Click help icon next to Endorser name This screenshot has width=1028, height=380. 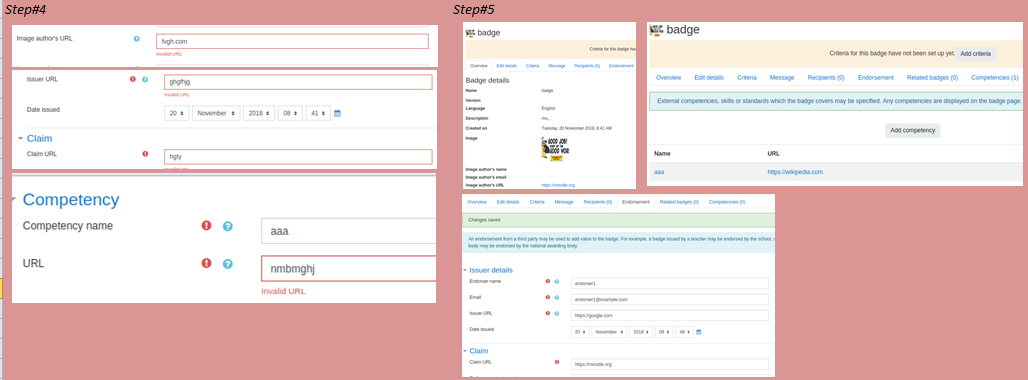pyautogui.click(x=557, y=281)
